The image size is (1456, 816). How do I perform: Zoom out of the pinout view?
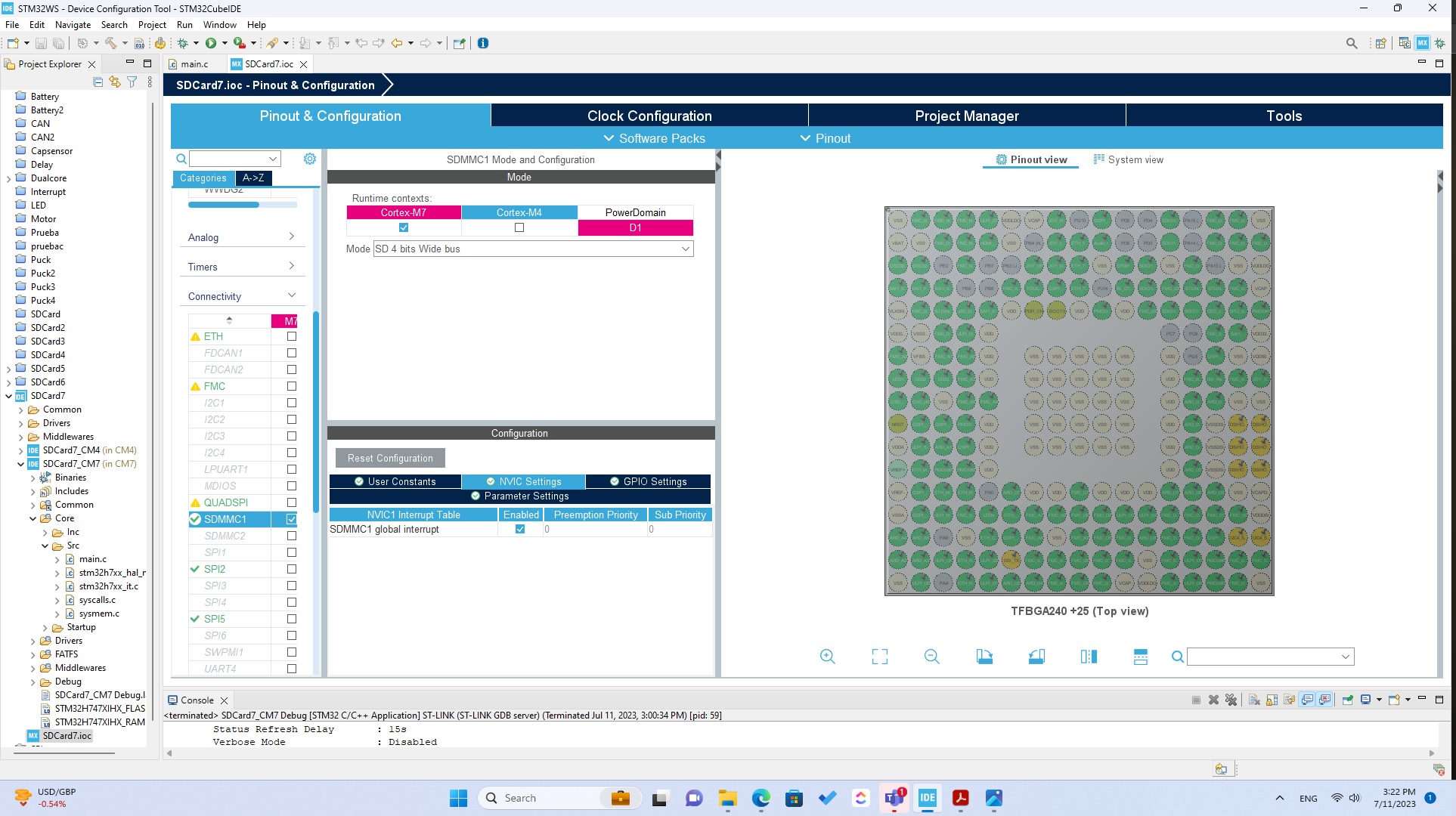(x=931, y=657)
